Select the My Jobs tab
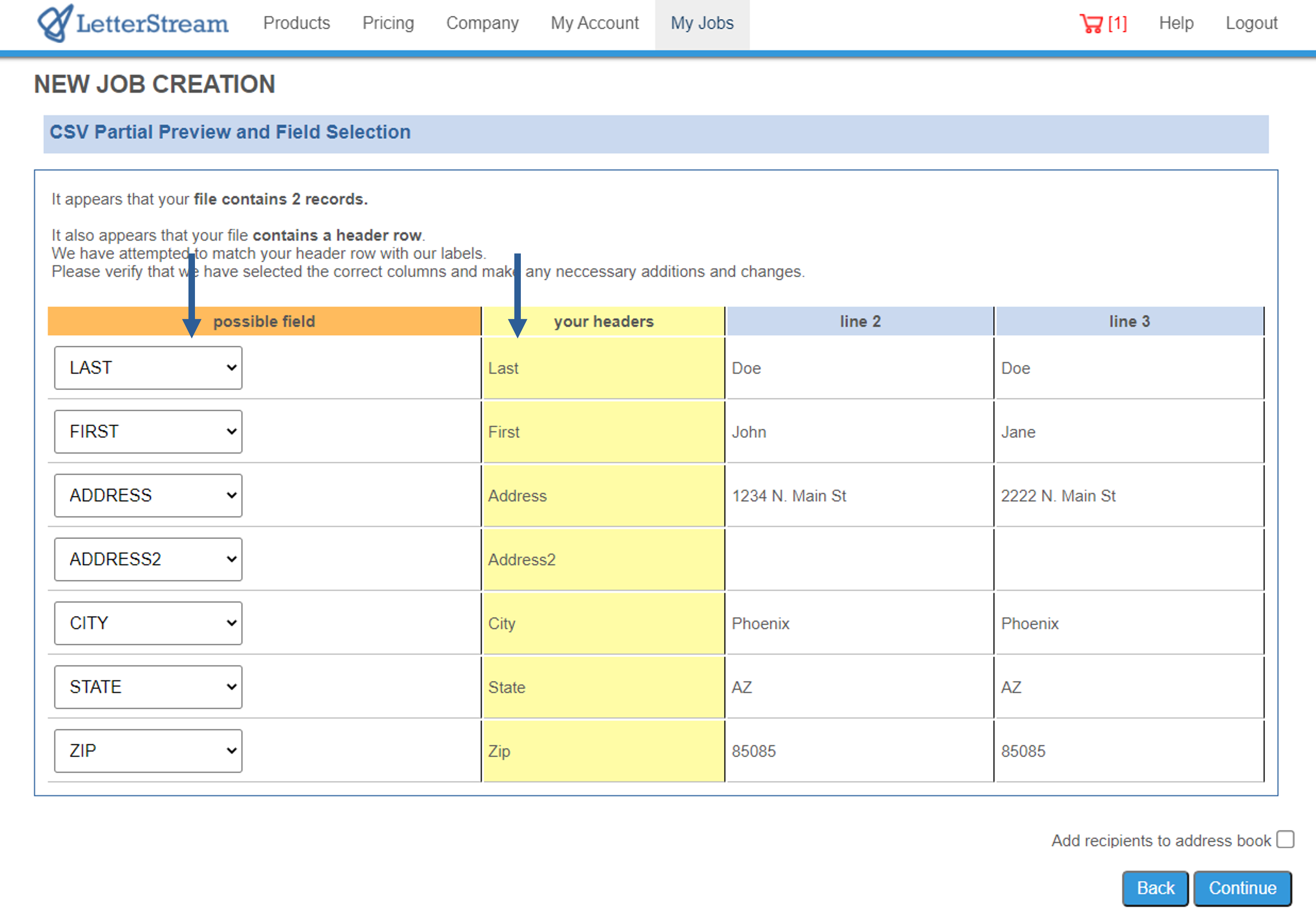 [702, 23]
